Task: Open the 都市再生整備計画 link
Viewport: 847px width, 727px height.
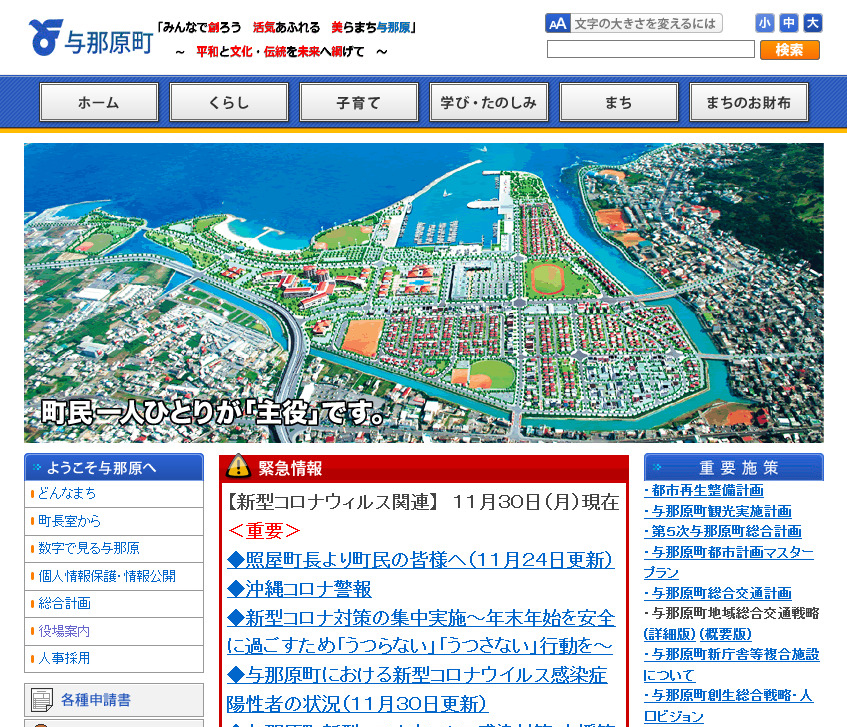Action: [x=704, y=490]
